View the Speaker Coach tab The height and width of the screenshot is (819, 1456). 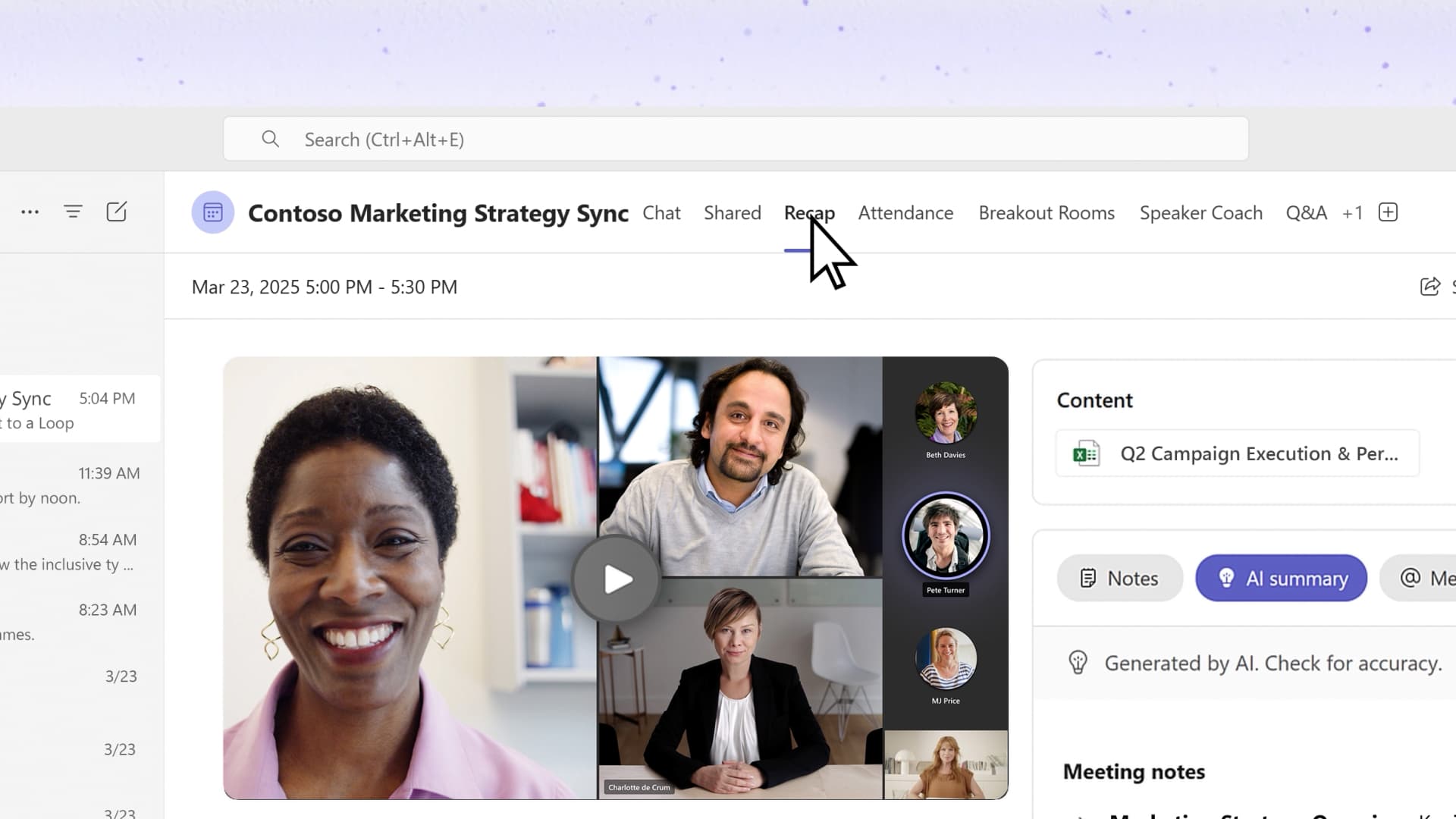tap(1200, 213)
